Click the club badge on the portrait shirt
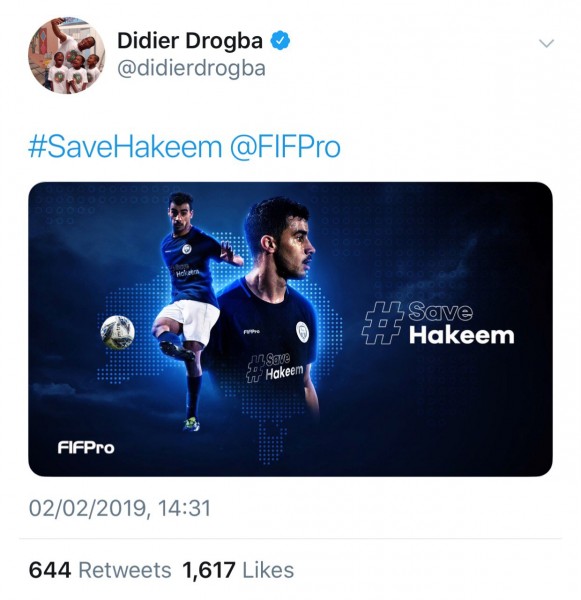This screenshot has height=600, width=581. (302, 331)
